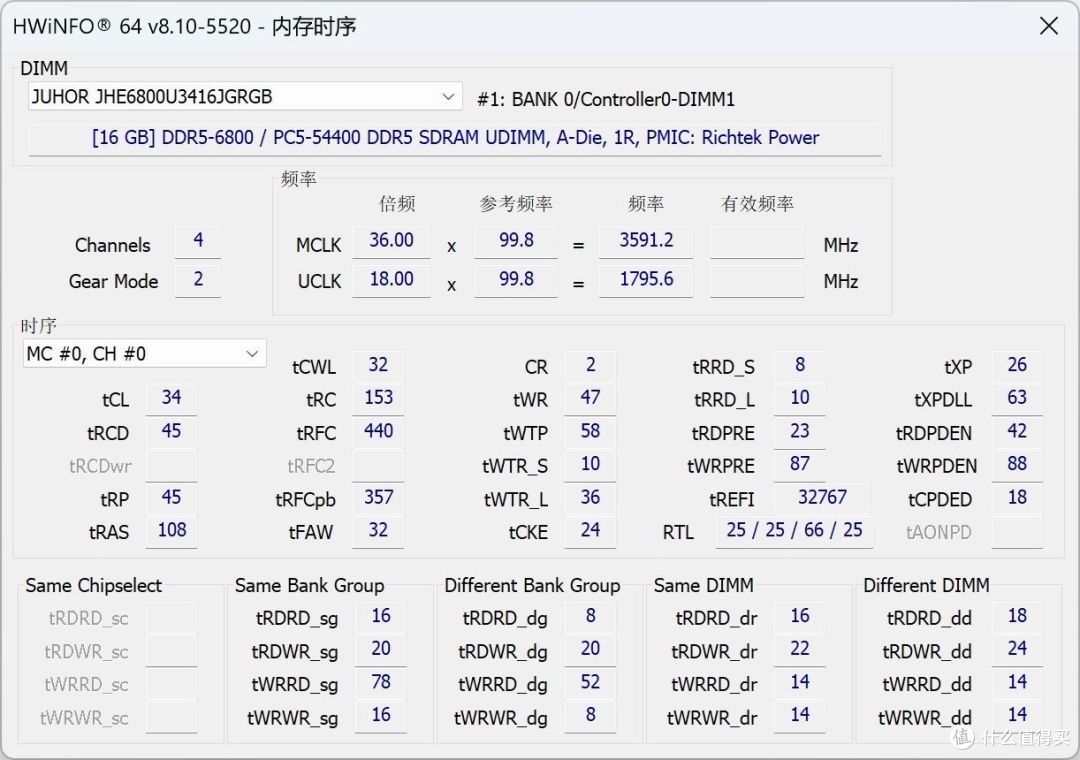Click the tRCD value 45
This screenshot has width=1080, height=760.
tap(172, 432)
